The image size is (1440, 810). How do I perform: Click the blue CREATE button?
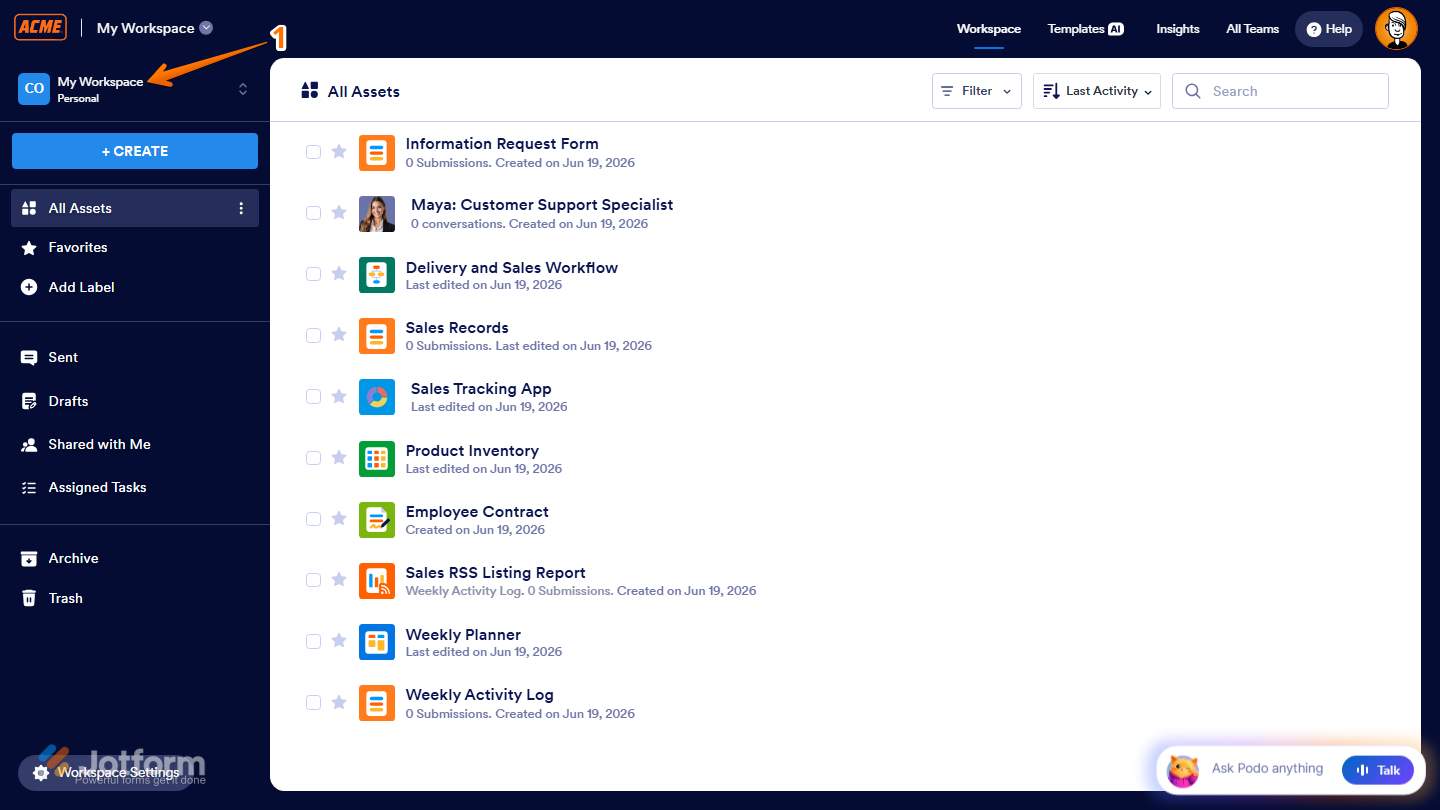point(135,151)
